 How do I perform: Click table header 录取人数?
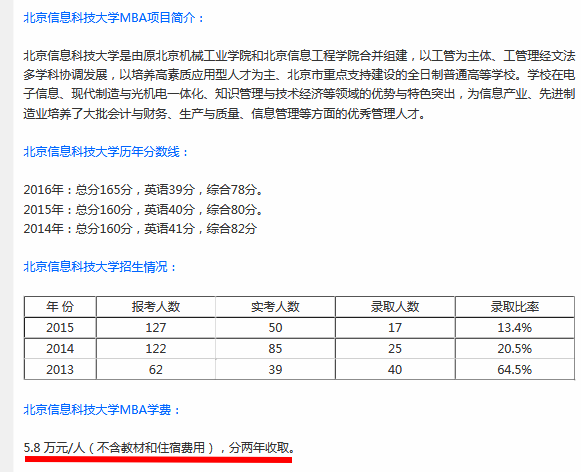395,307
